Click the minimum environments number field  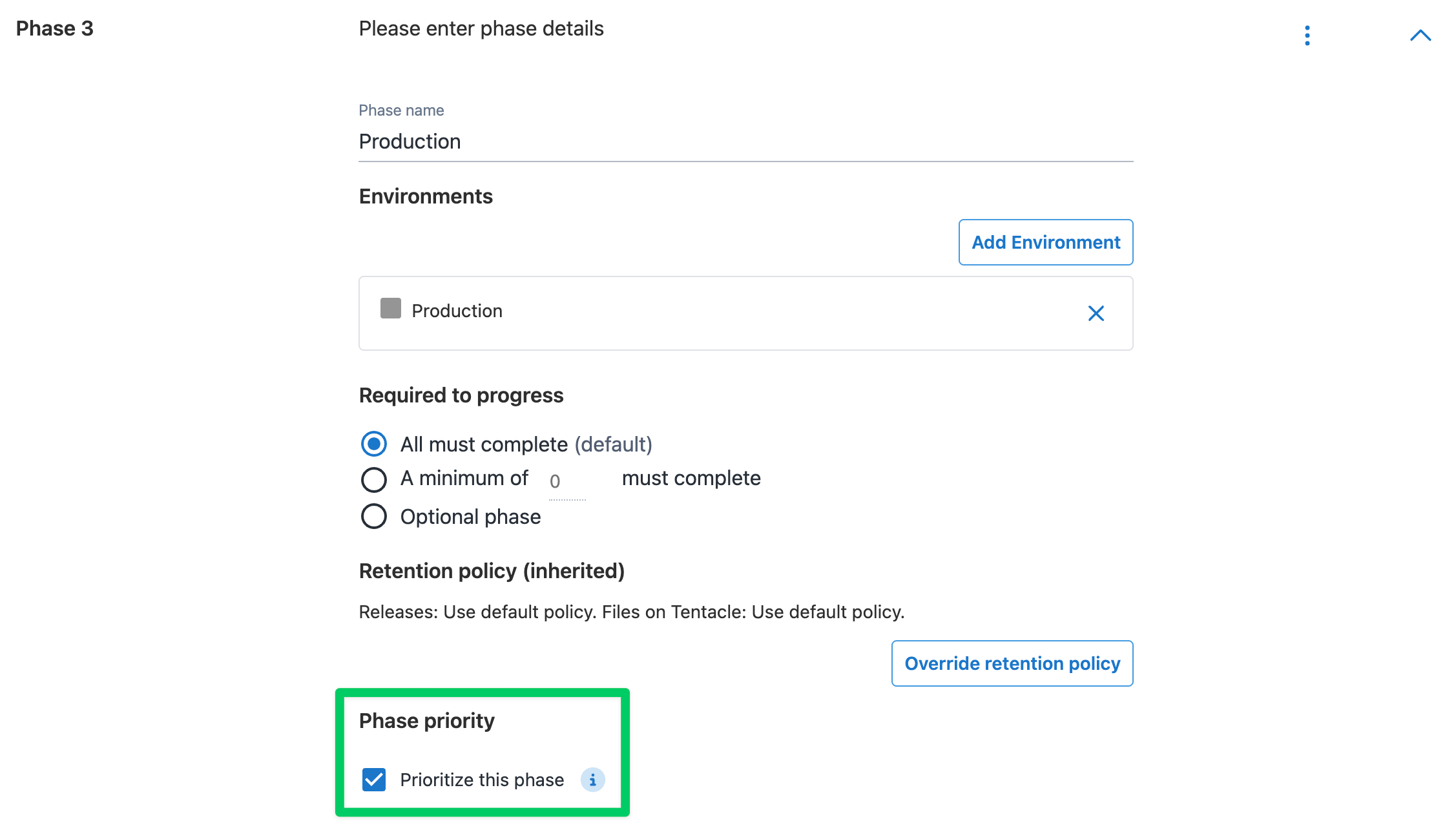(567, 481)
